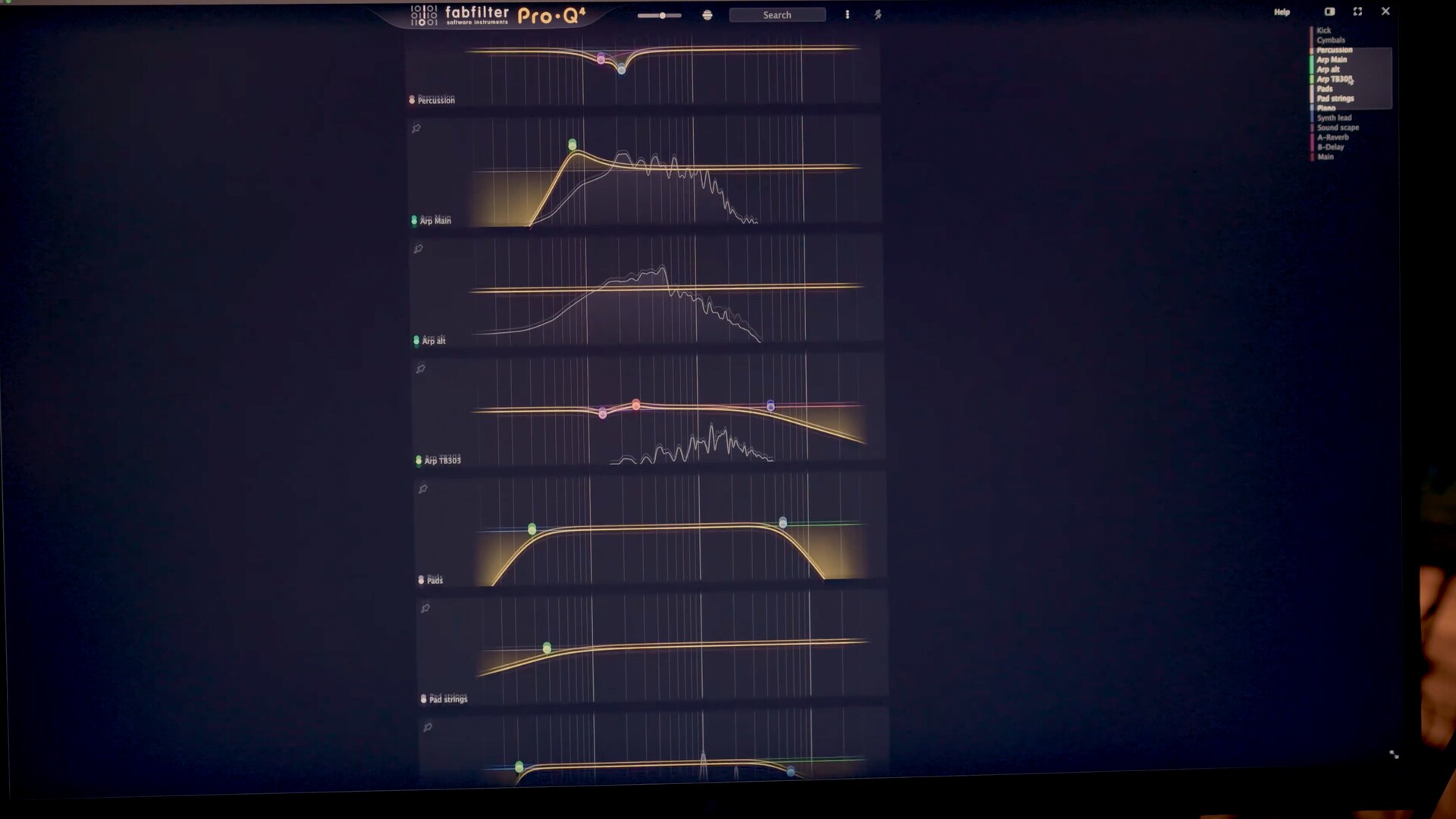Pin the bottom partially visible instance
Viewport: 1456px width, 819px height.
coord(428,727)
